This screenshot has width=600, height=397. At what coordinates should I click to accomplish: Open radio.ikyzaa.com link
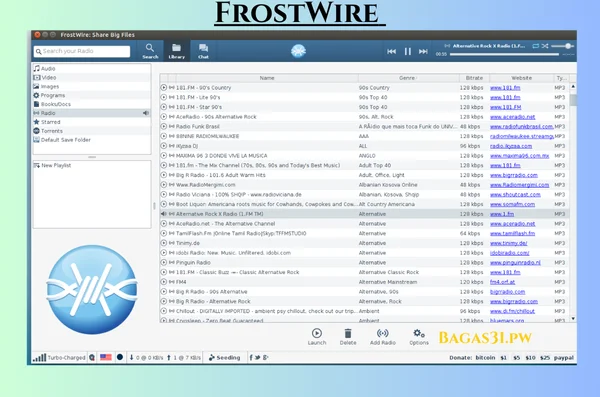click(x=511, y=146)
